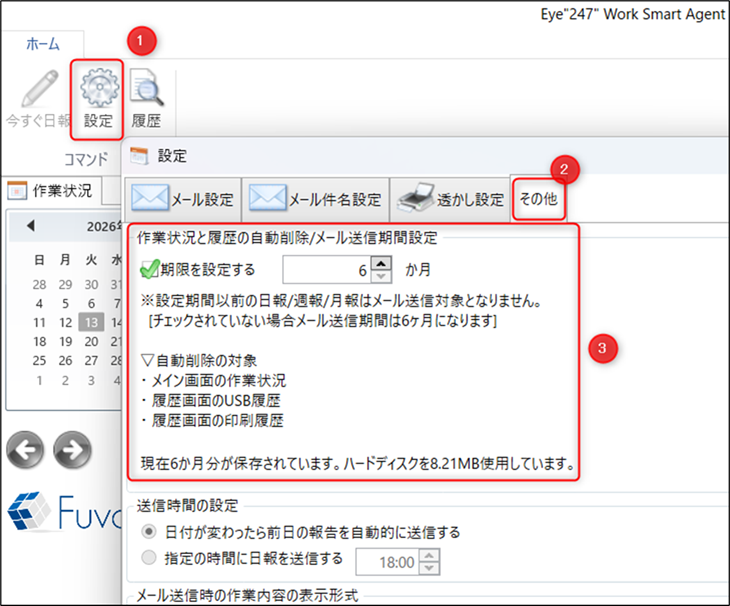Go forward with the right arrow button

(71, 451)
